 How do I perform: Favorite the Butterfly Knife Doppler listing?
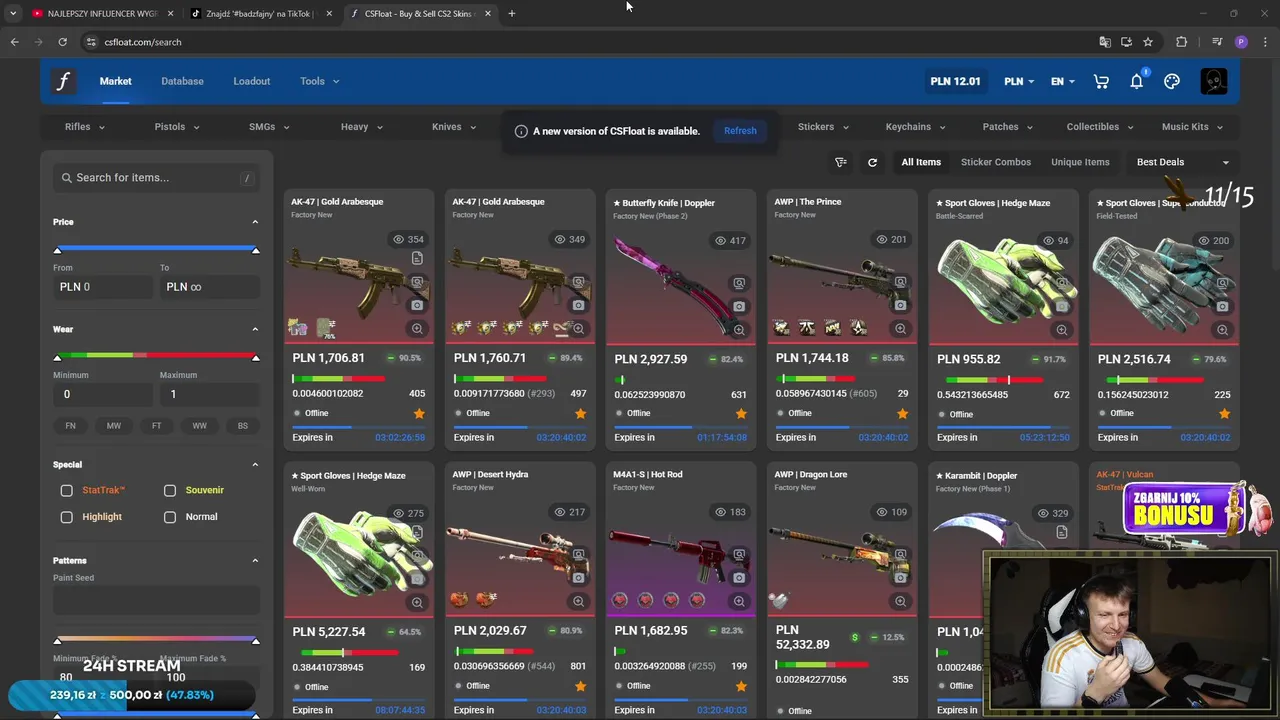[x=741, y=413]
